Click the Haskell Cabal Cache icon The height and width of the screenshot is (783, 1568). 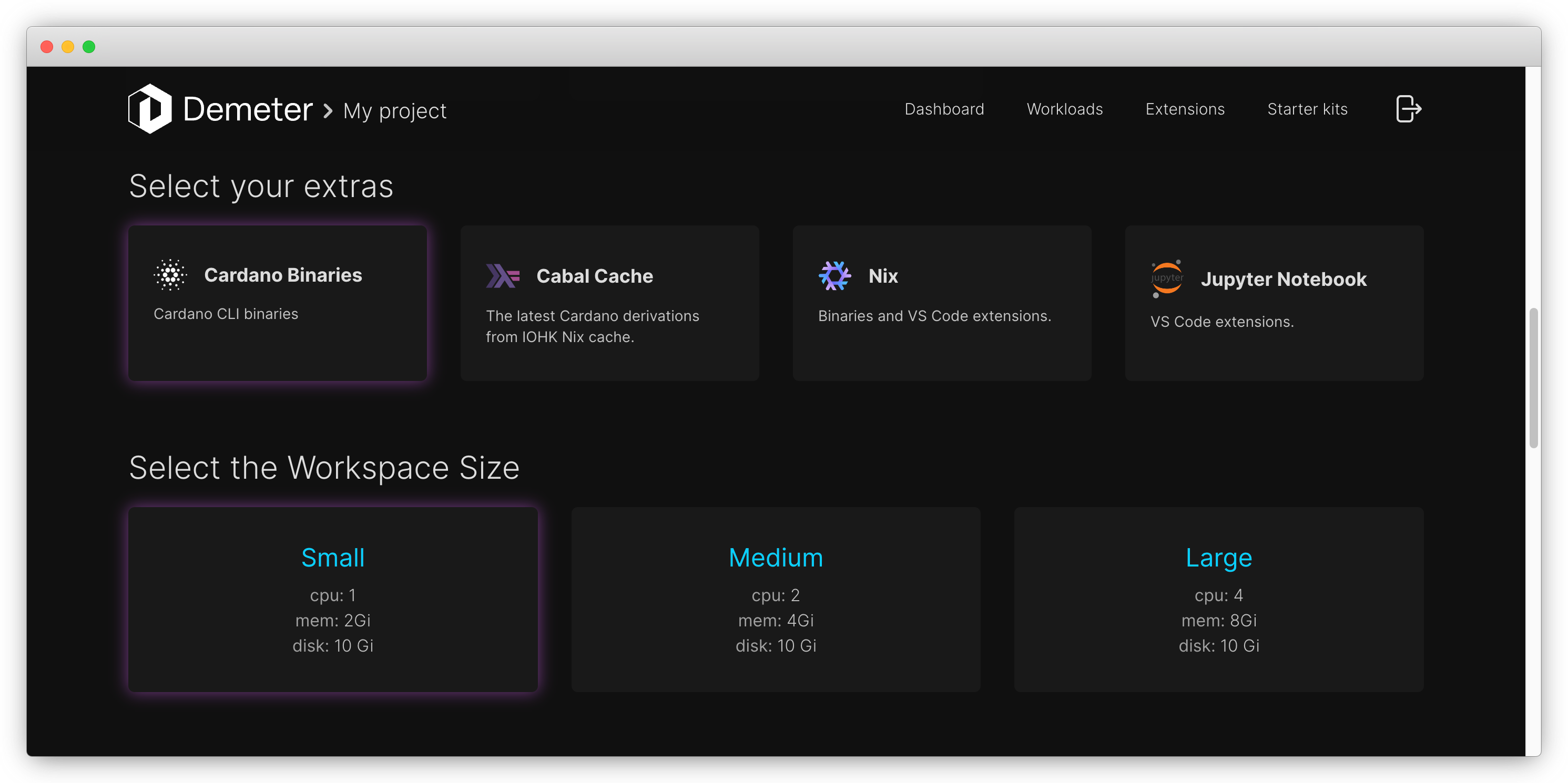(x=502, y=276)
